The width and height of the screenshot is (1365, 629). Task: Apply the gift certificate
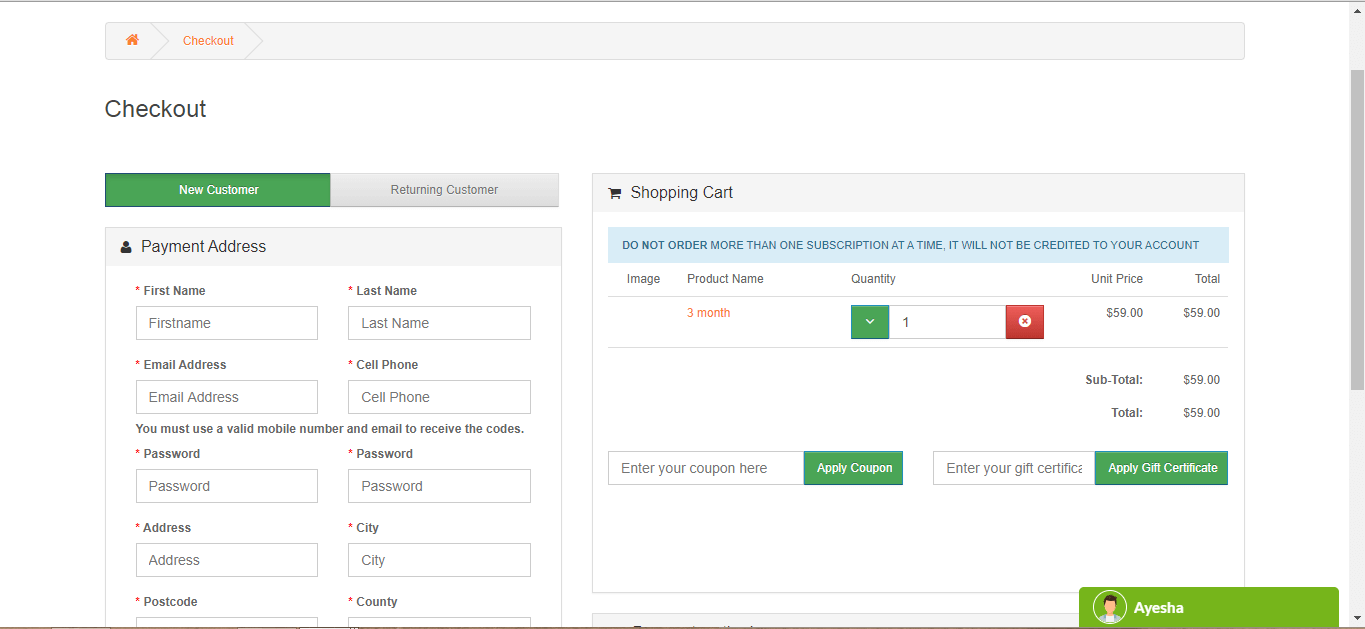tap(1162, 468)
